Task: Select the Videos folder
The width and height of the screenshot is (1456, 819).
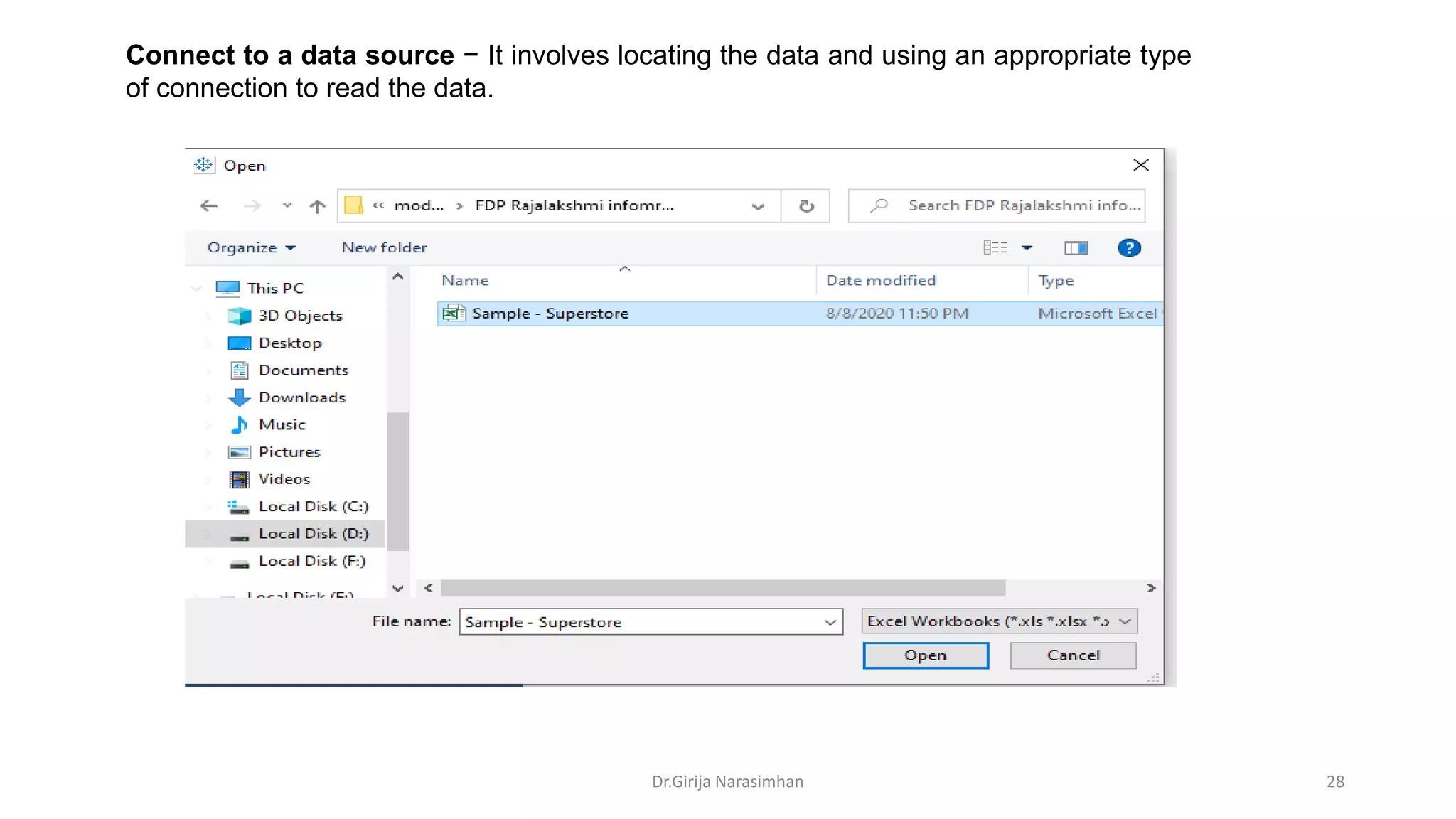Action: (x=284, y=479)
